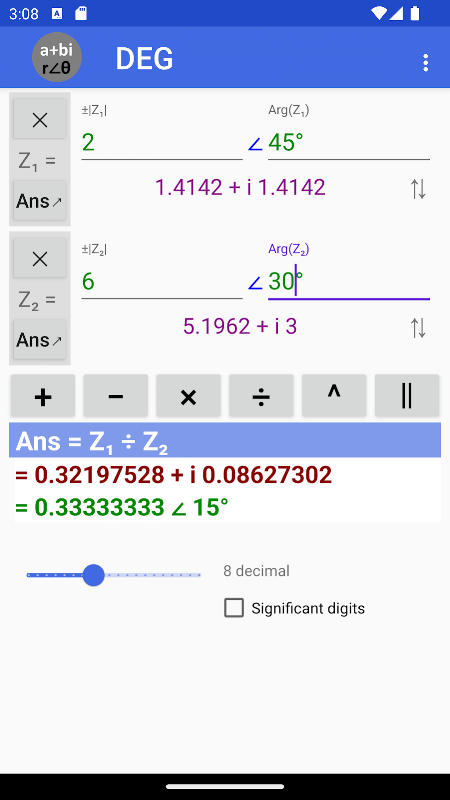Edit the |Z1| magnitude field
The image size is (450, 800).
click(x=162, y=143)
